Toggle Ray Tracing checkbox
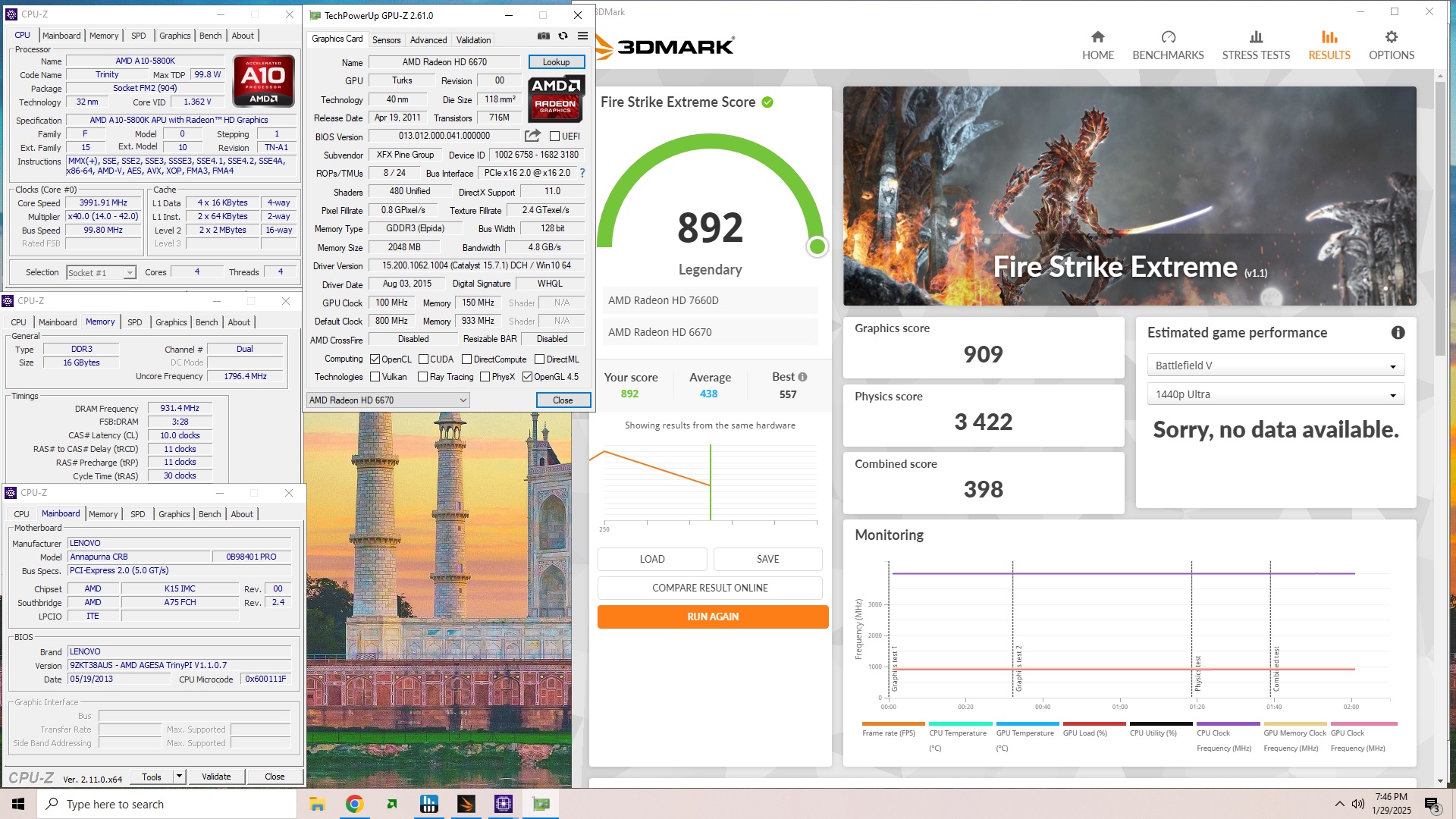The image size is (1456, 819). 422,377
